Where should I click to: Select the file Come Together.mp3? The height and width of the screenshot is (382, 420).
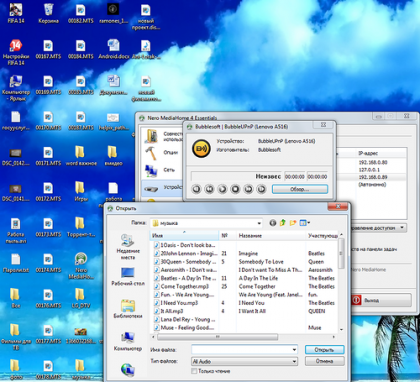181,286
